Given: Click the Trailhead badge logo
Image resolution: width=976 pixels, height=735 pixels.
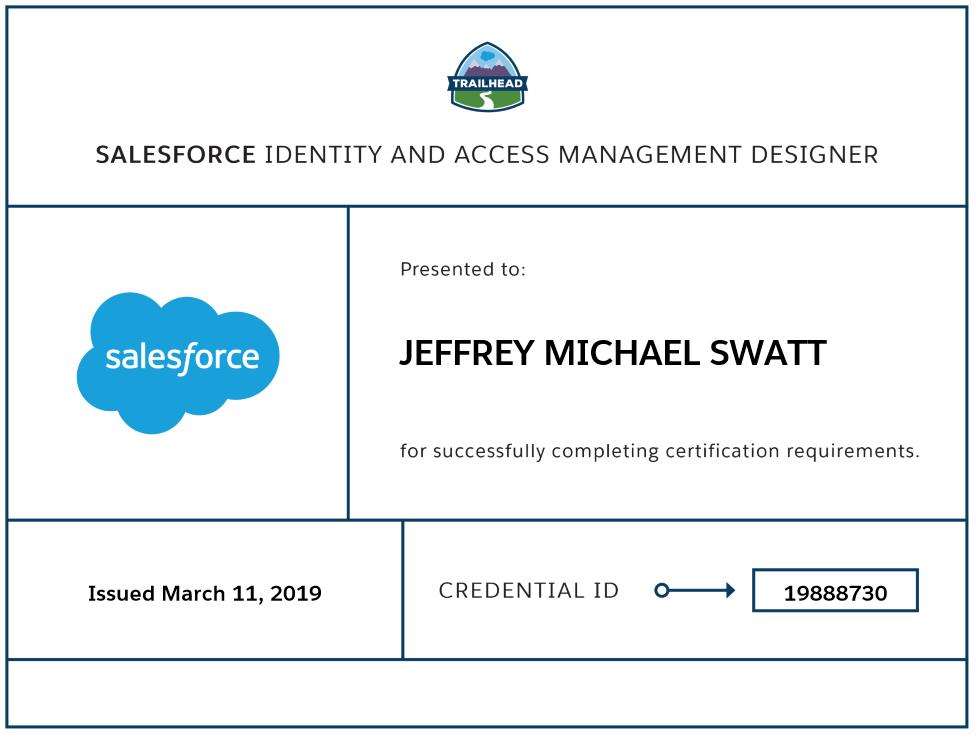Looking at the screenshot, I should 487,77.
